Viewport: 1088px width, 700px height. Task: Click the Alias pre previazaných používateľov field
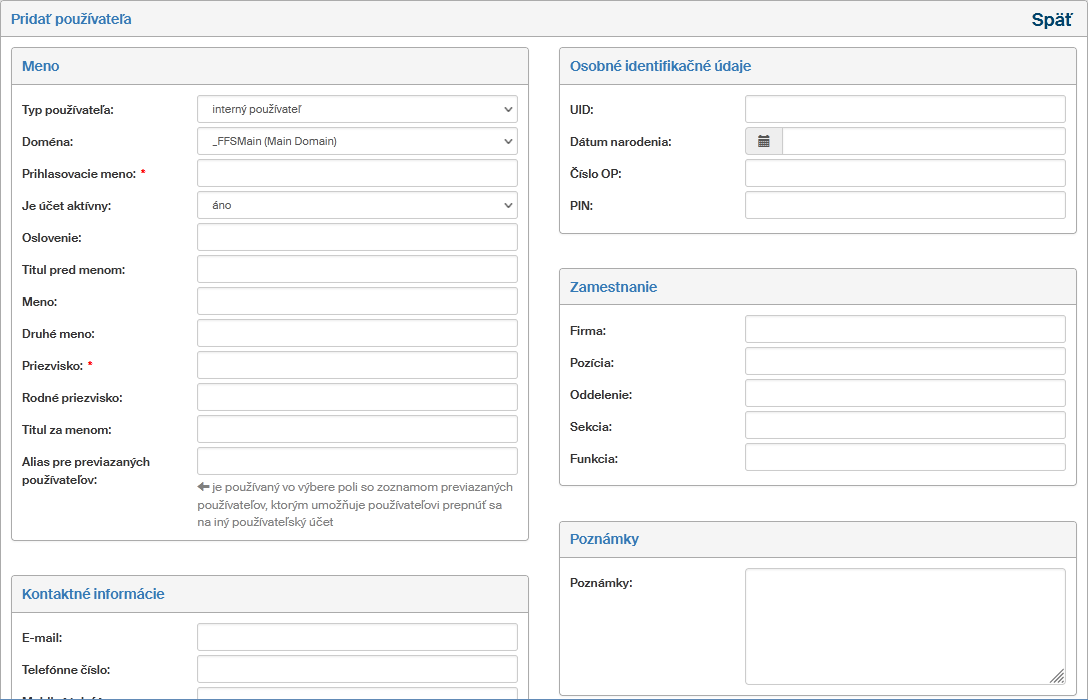tap(357, 461)
